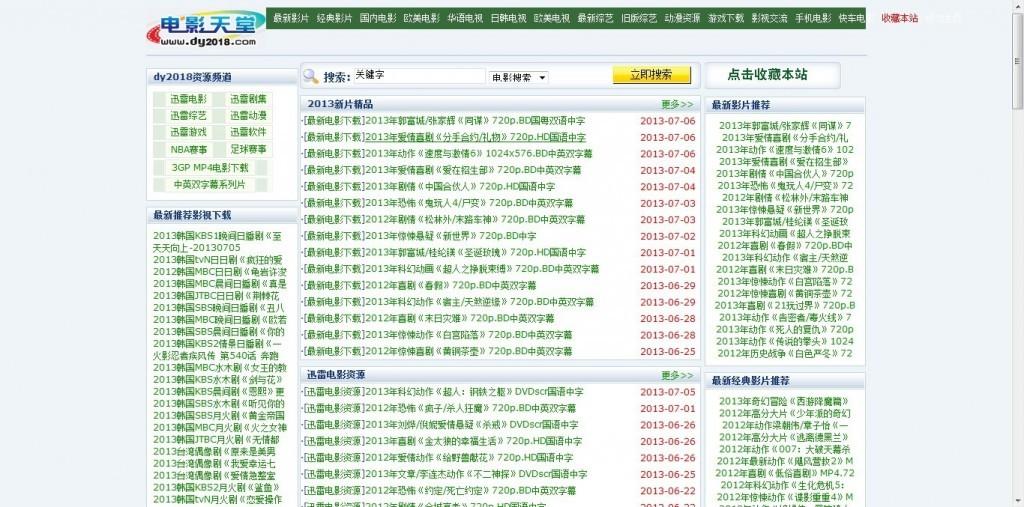Open 3GP MP4电影下载 channel link

[209, 168]
